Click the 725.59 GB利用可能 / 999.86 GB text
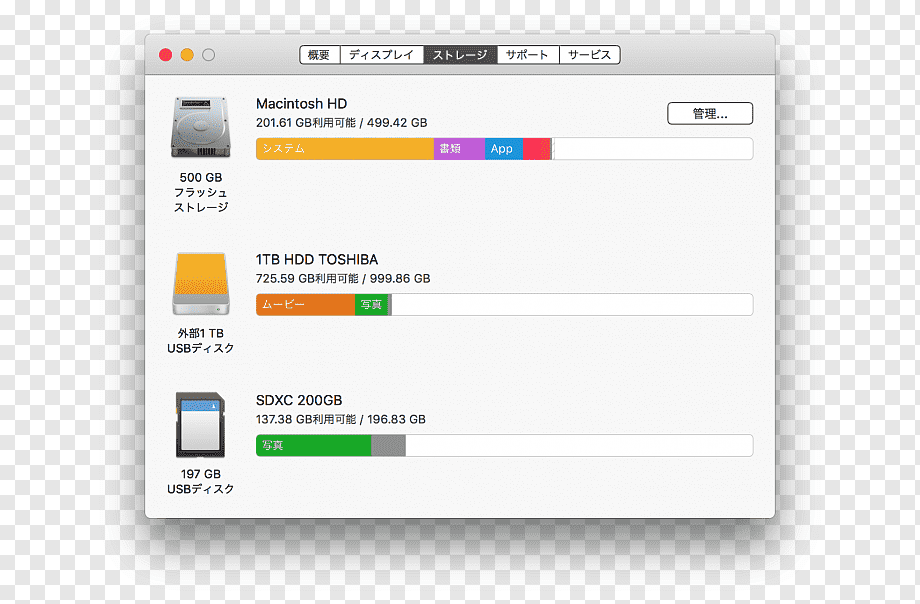 click(x=343, y=278)
